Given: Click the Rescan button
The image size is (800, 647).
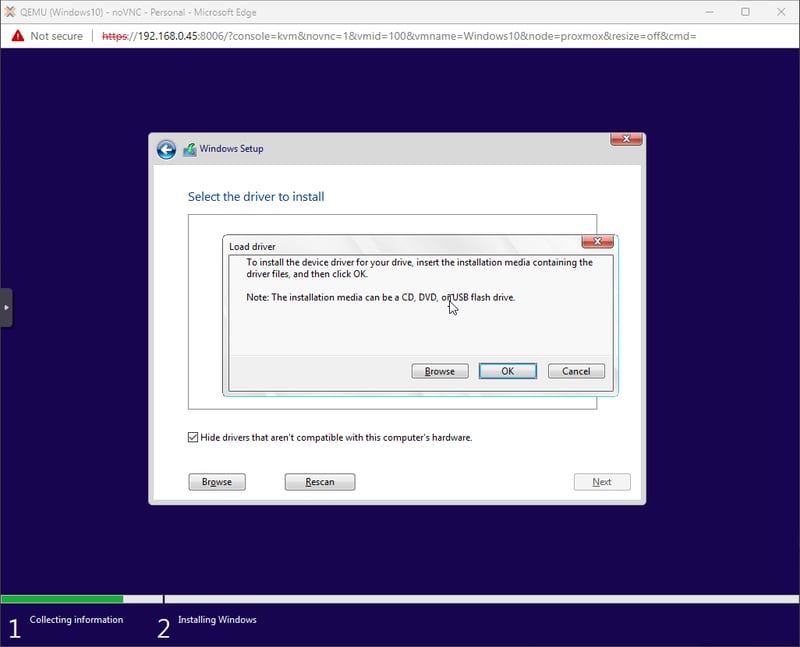Looking at the screenshot, I should click(320, 482).
